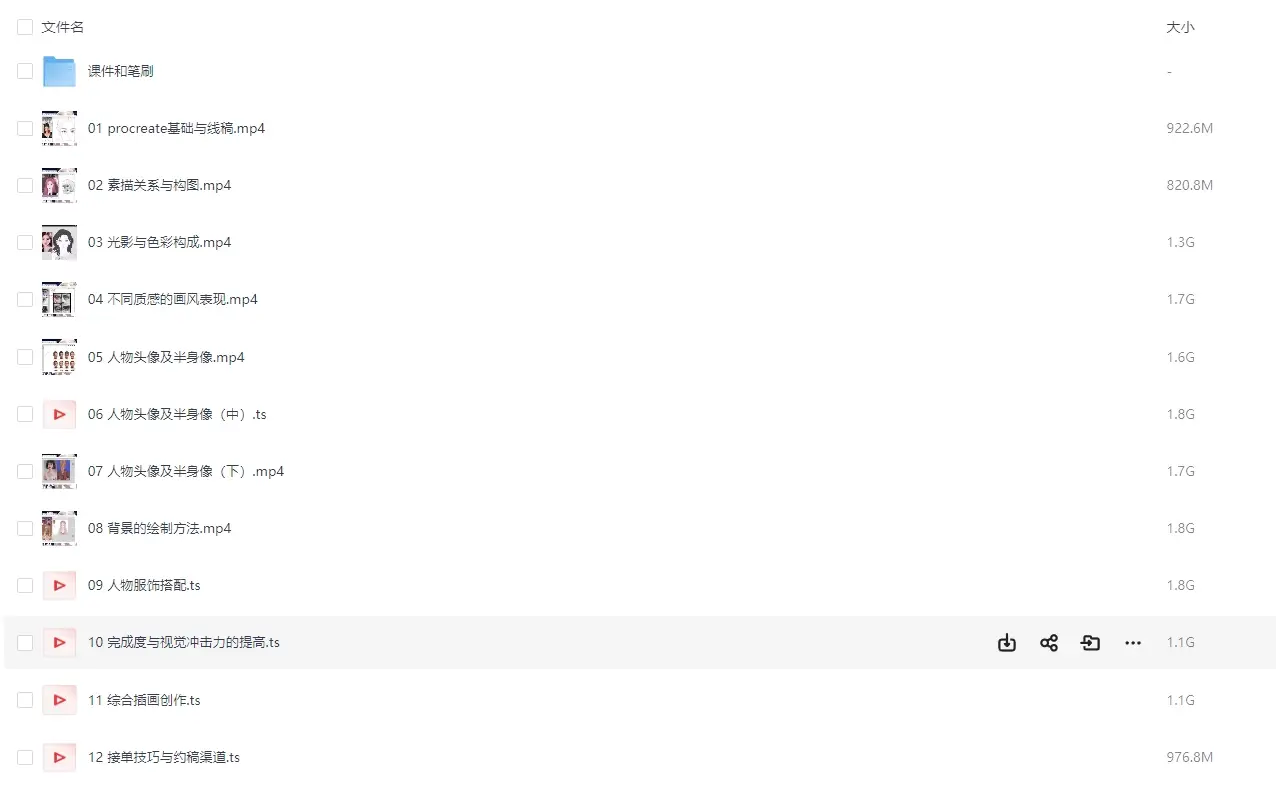Click thumbnail of 02 素描关系与构图.mp4
Viewport: 1276px width, 796px height.
[59, 185]
